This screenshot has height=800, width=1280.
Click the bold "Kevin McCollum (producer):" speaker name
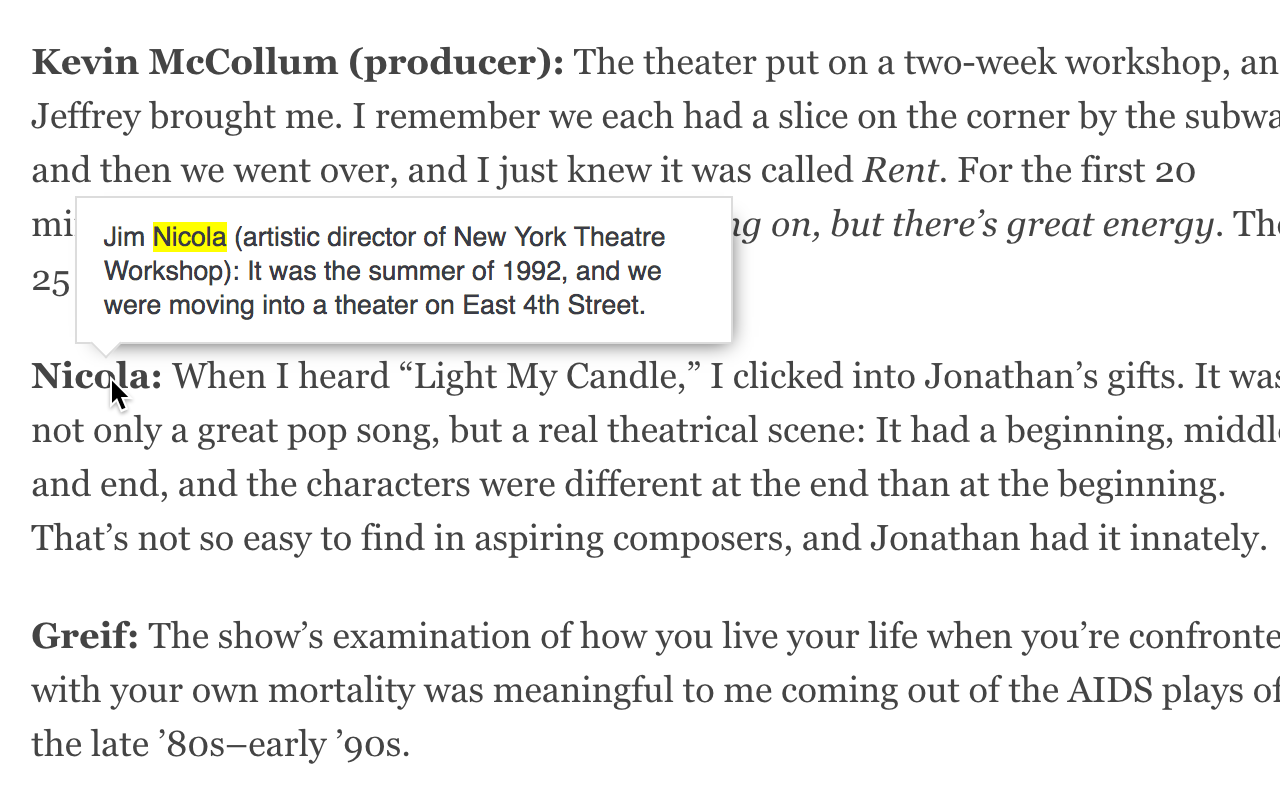pos(297,63)
